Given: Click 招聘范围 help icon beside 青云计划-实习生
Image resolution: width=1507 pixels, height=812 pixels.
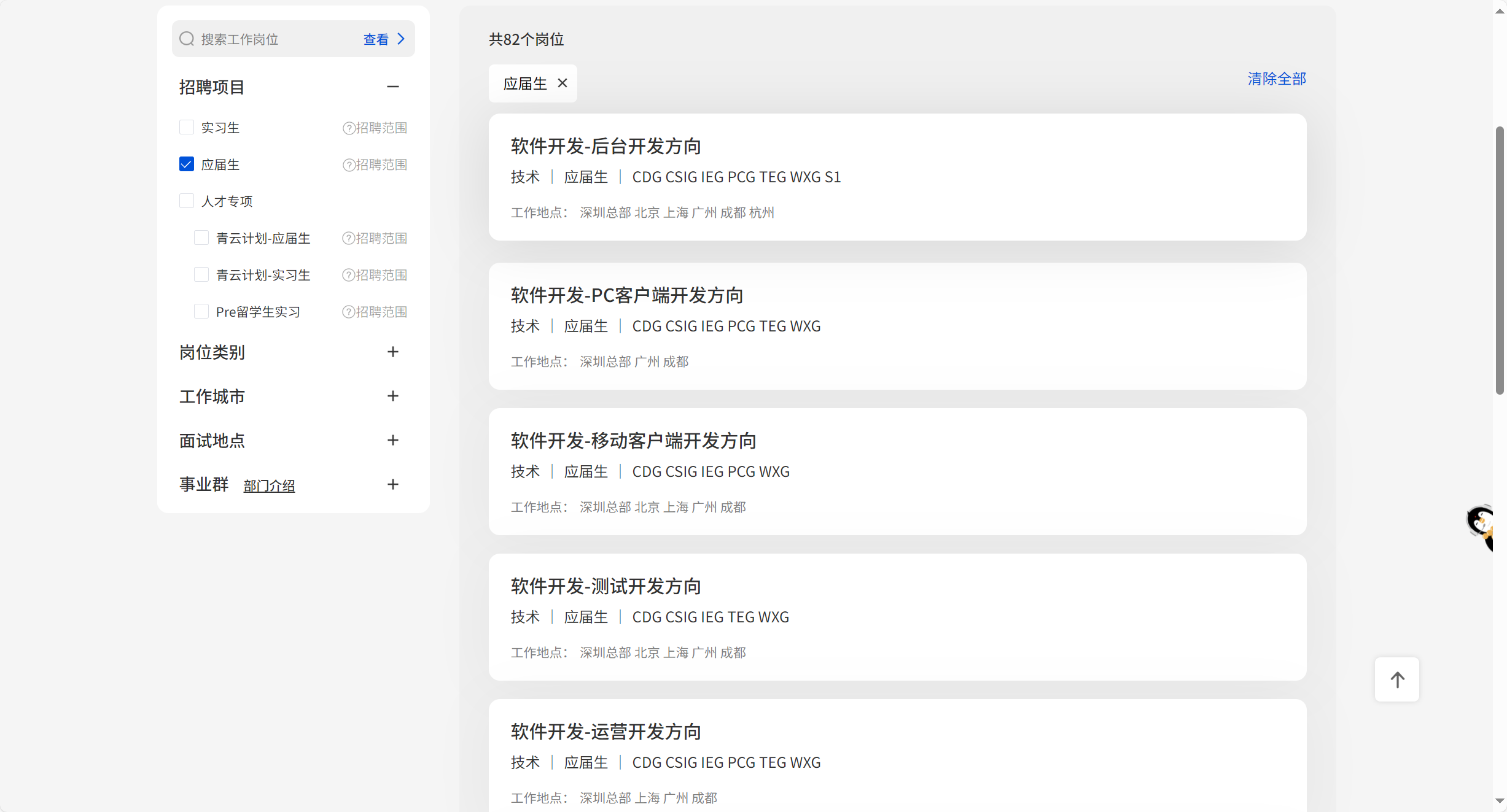Looking at the screenshot, I should coord(349,275).
